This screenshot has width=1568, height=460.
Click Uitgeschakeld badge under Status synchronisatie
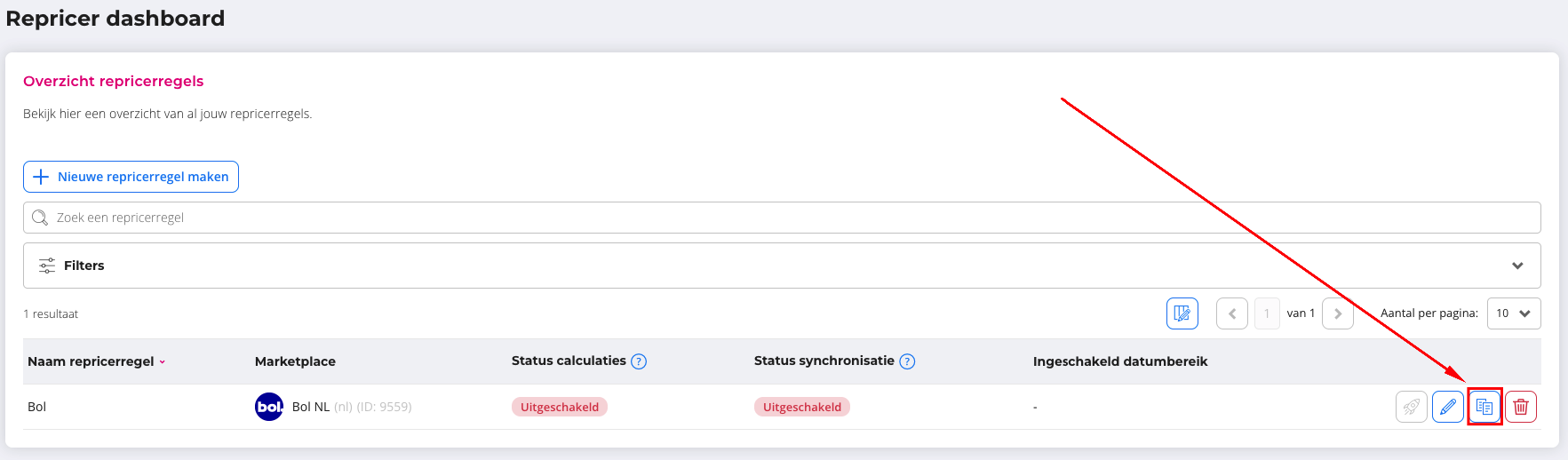801,407
